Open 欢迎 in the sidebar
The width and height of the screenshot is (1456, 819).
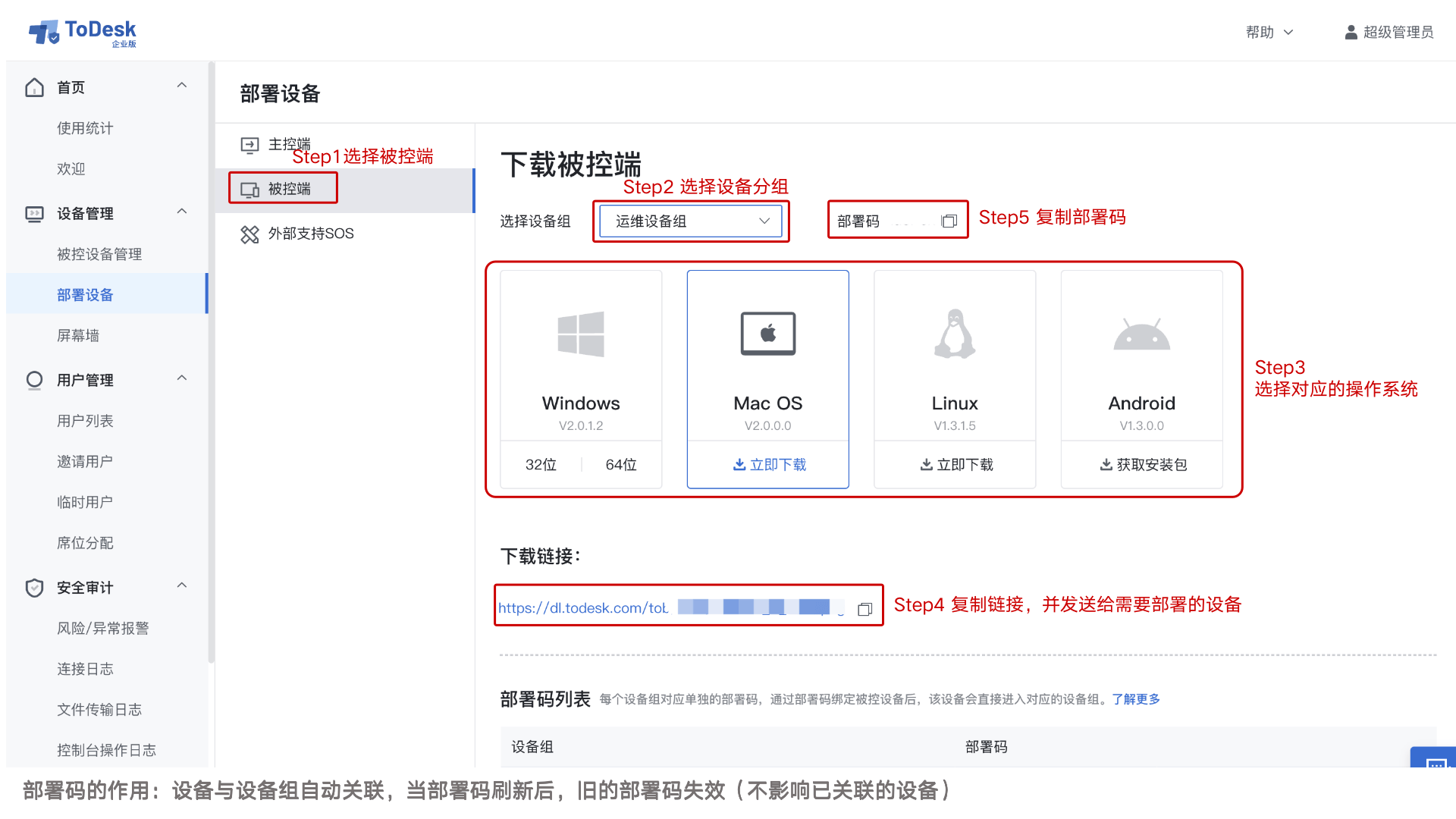point(71,169)
